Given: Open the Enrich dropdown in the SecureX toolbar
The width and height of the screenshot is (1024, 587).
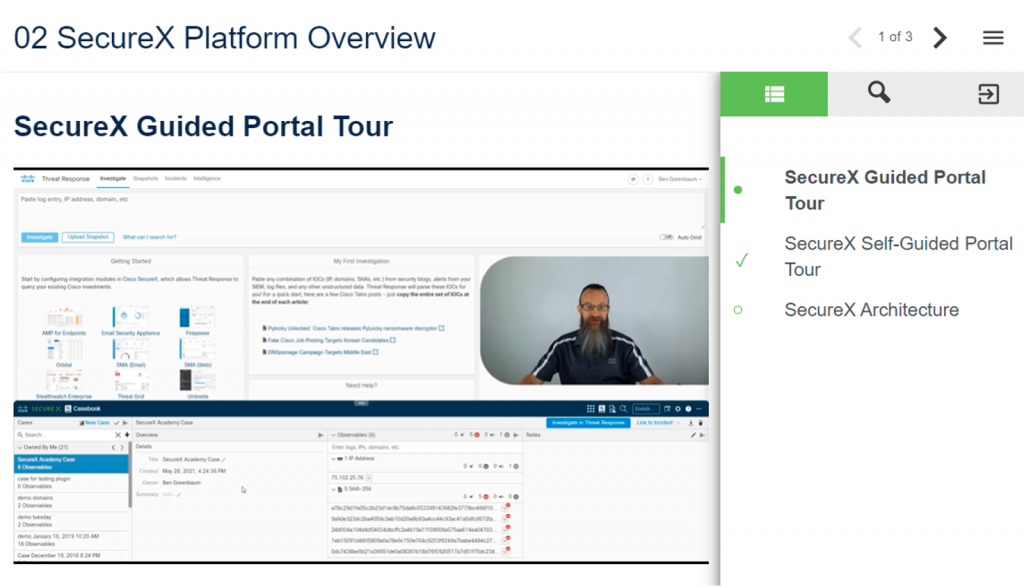Looking at the screenshot, I should [646, 408].
